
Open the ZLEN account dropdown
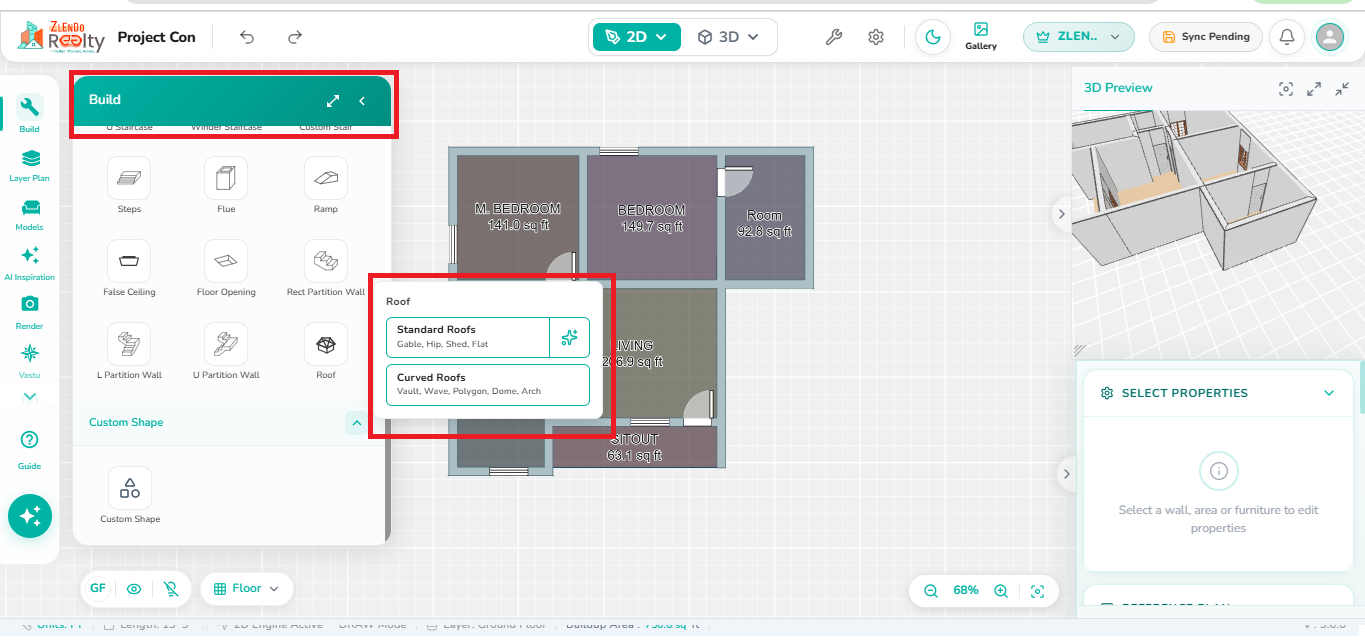tap(1078, 37)
